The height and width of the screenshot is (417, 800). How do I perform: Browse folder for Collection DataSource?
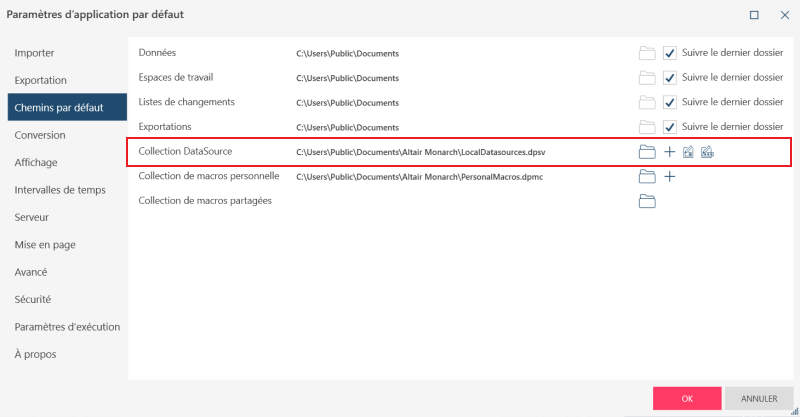[646, 152]
